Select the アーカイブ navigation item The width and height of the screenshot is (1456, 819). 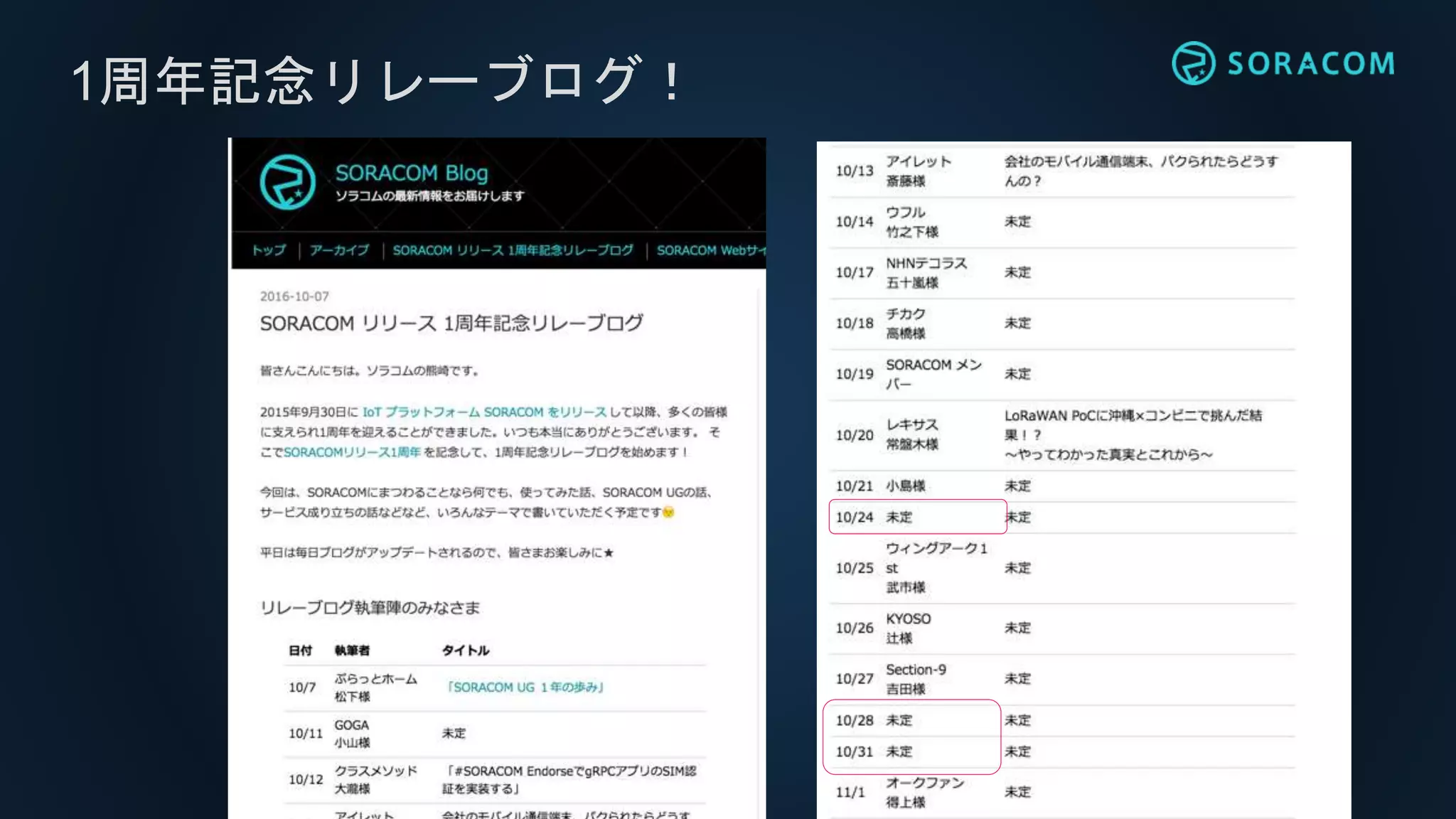coord(339,250)
